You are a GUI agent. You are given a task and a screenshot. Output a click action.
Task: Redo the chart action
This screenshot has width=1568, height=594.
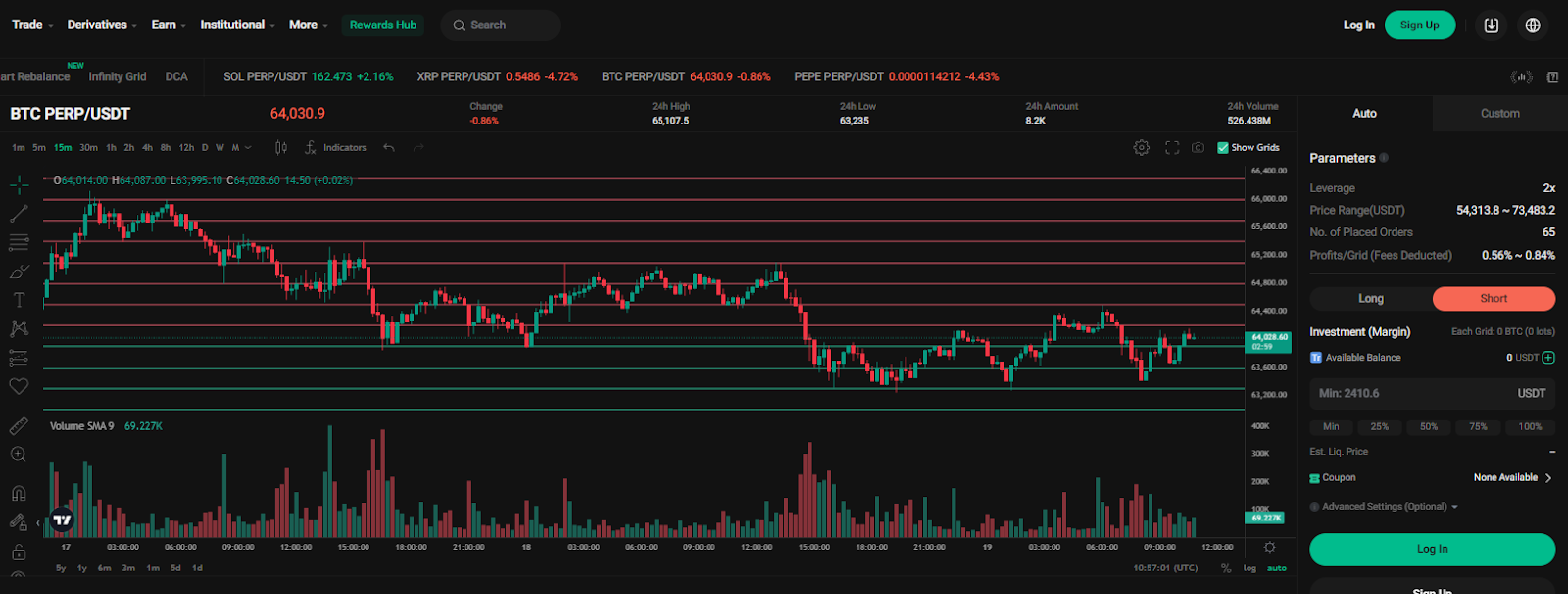coord(418,148)
